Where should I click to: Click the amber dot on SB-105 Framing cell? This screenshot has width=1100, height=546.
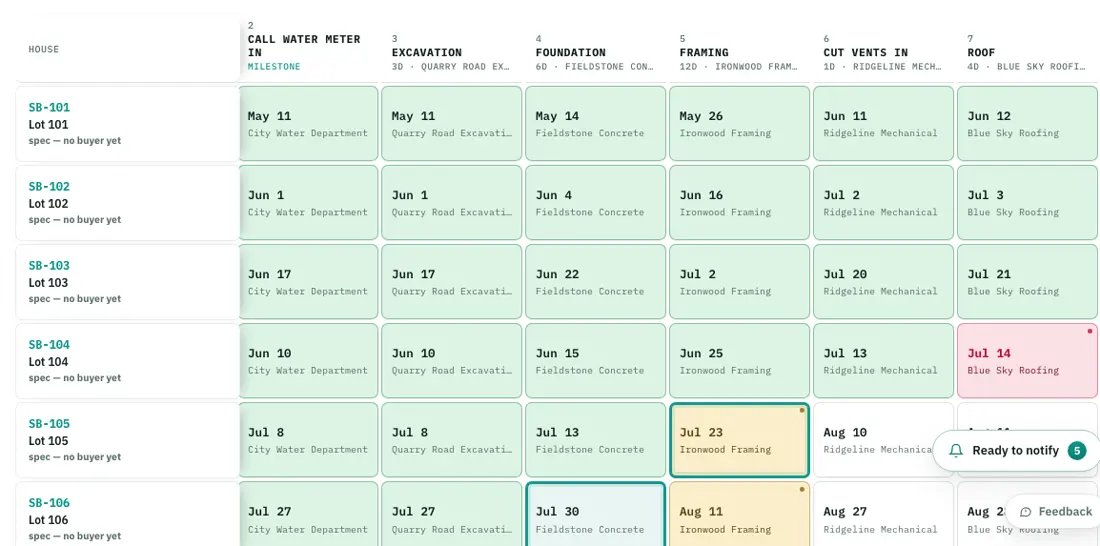802,410
